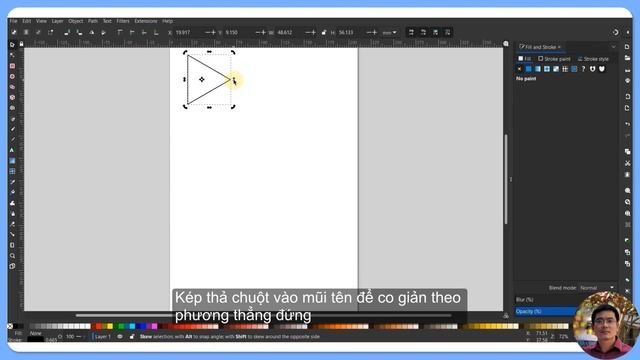The height and width of the screenshot is (360, 640).
Task: Pick the yellow palette swatch
Action: point(110,326)
